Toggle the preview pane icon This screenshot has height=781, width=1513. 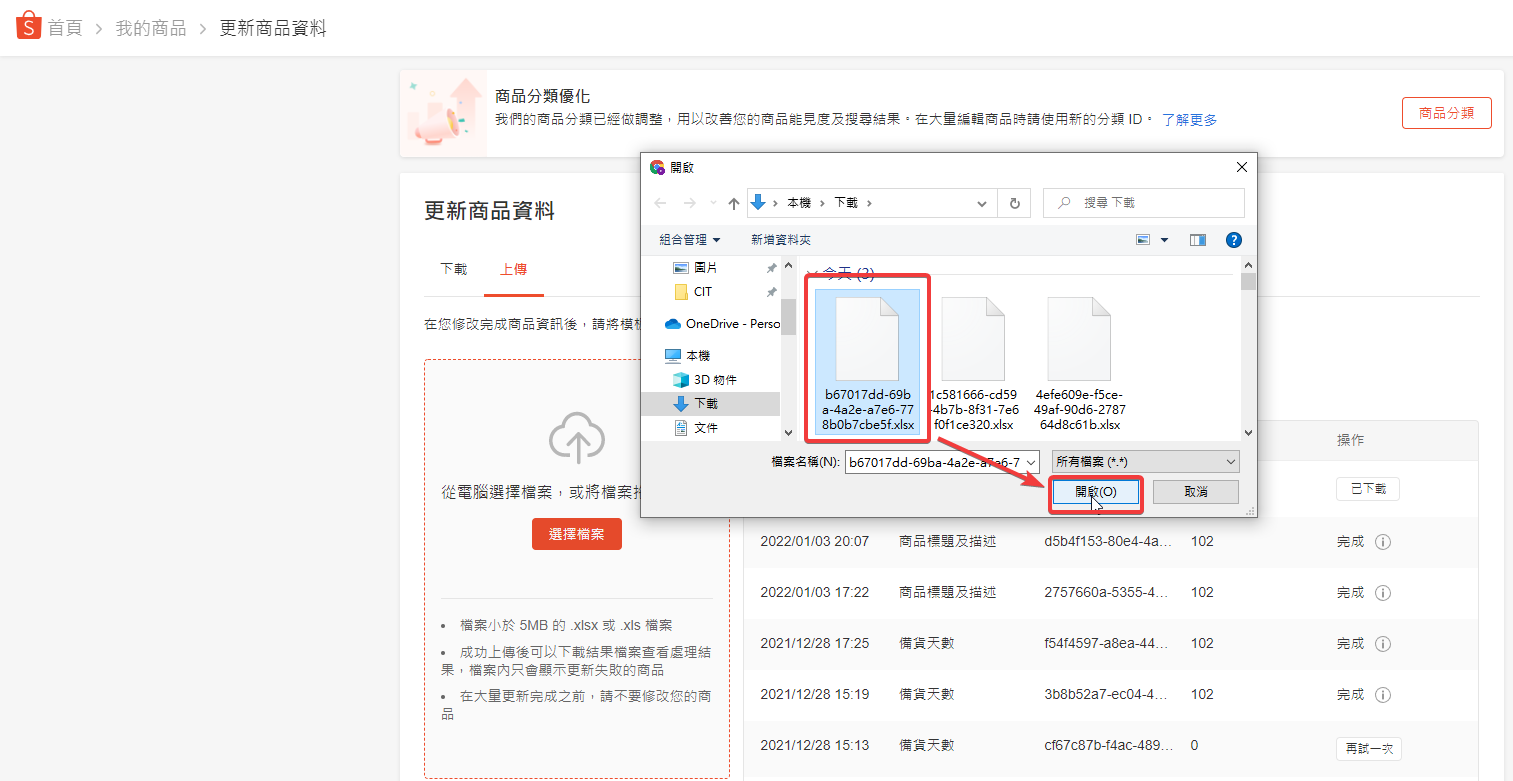coord(1197,240)
